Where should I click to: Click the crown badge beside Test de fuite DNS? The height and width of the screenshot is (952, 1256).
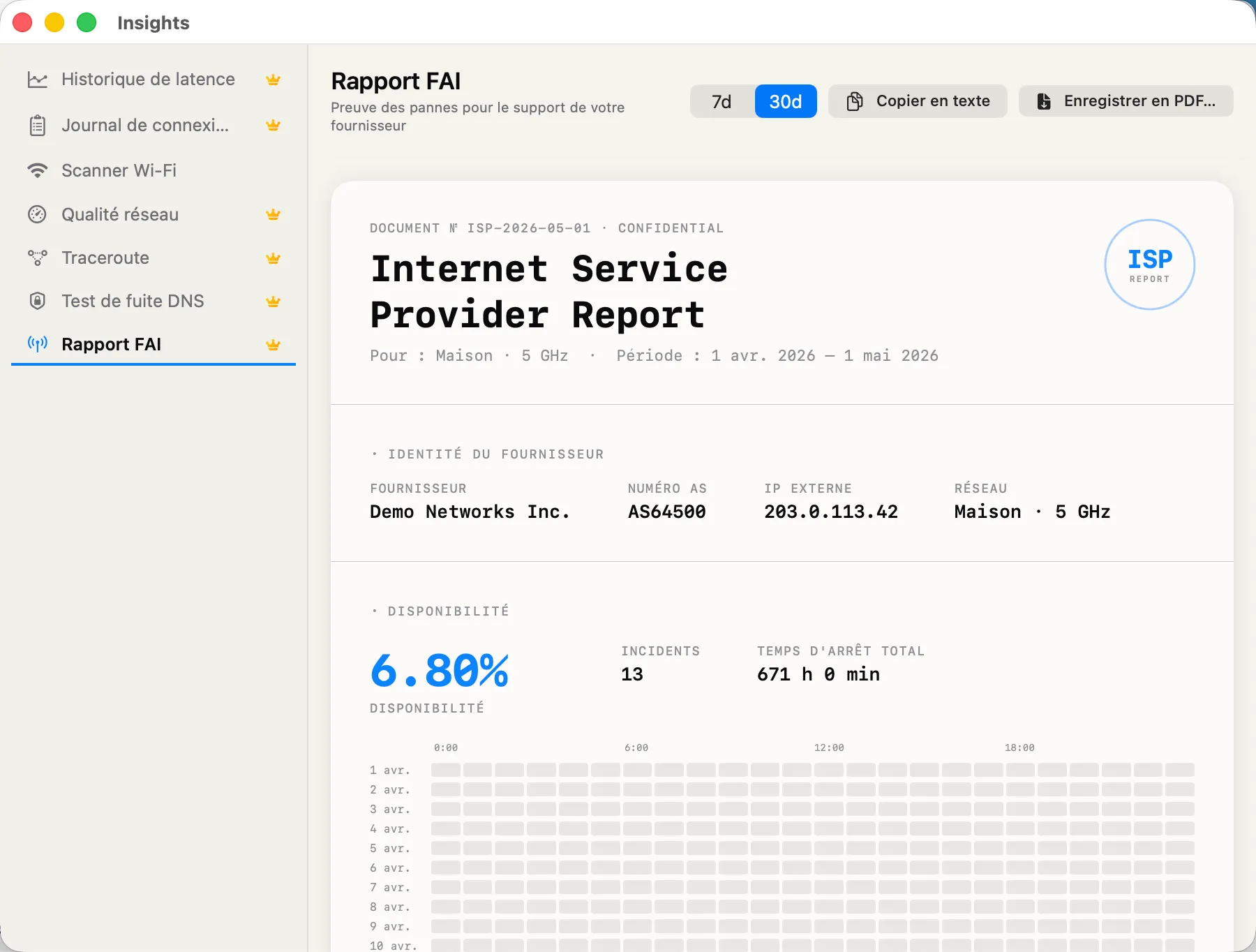[x=273, y=302]
